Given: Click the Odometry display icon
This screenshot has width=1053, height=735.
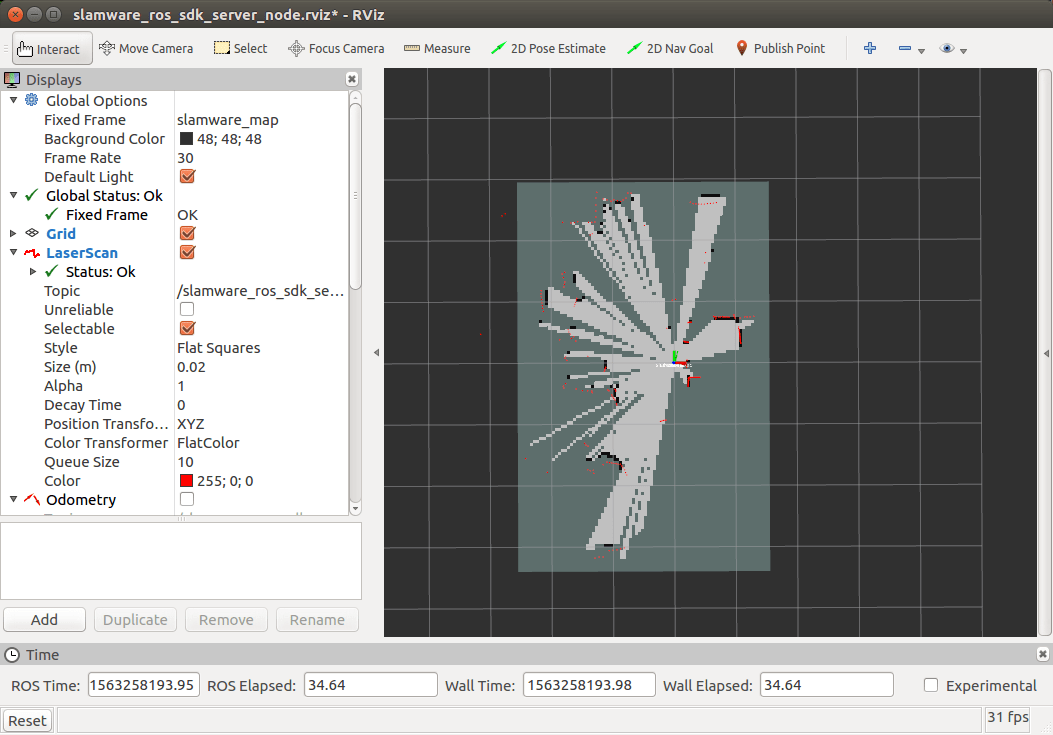Looking at the screenshot, I should pos(32,499).
